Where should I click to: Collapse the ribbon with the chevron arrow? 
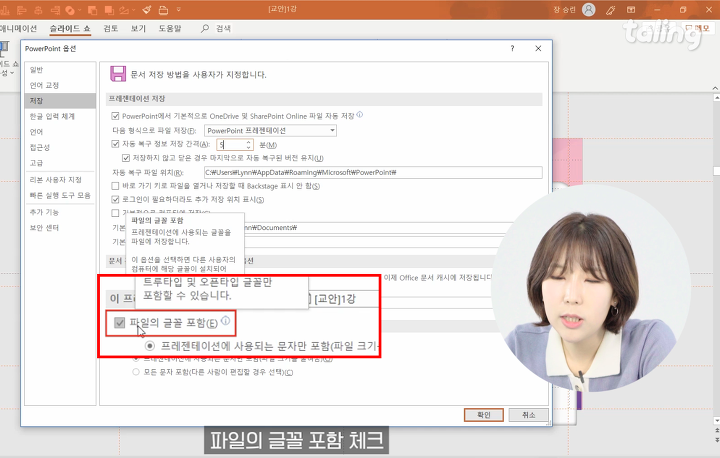pyautogui.click(x=715, y=87)
